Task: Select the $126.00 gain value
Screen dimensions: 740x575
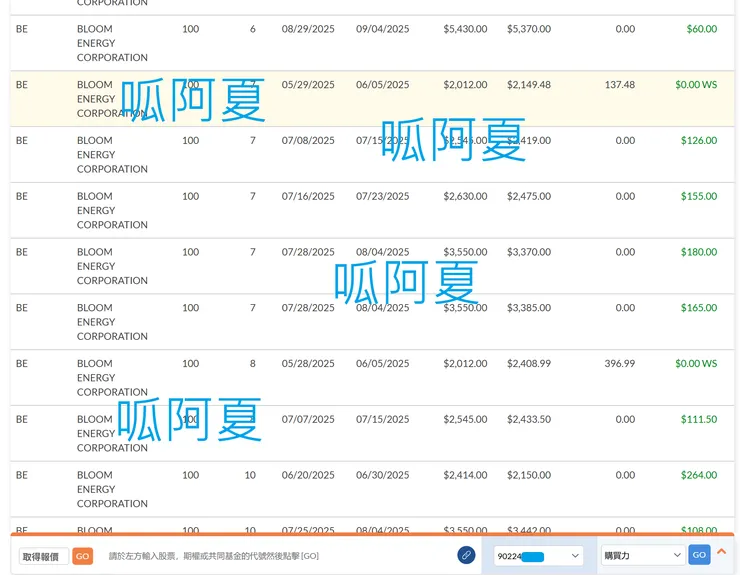Action: [699, 140]
